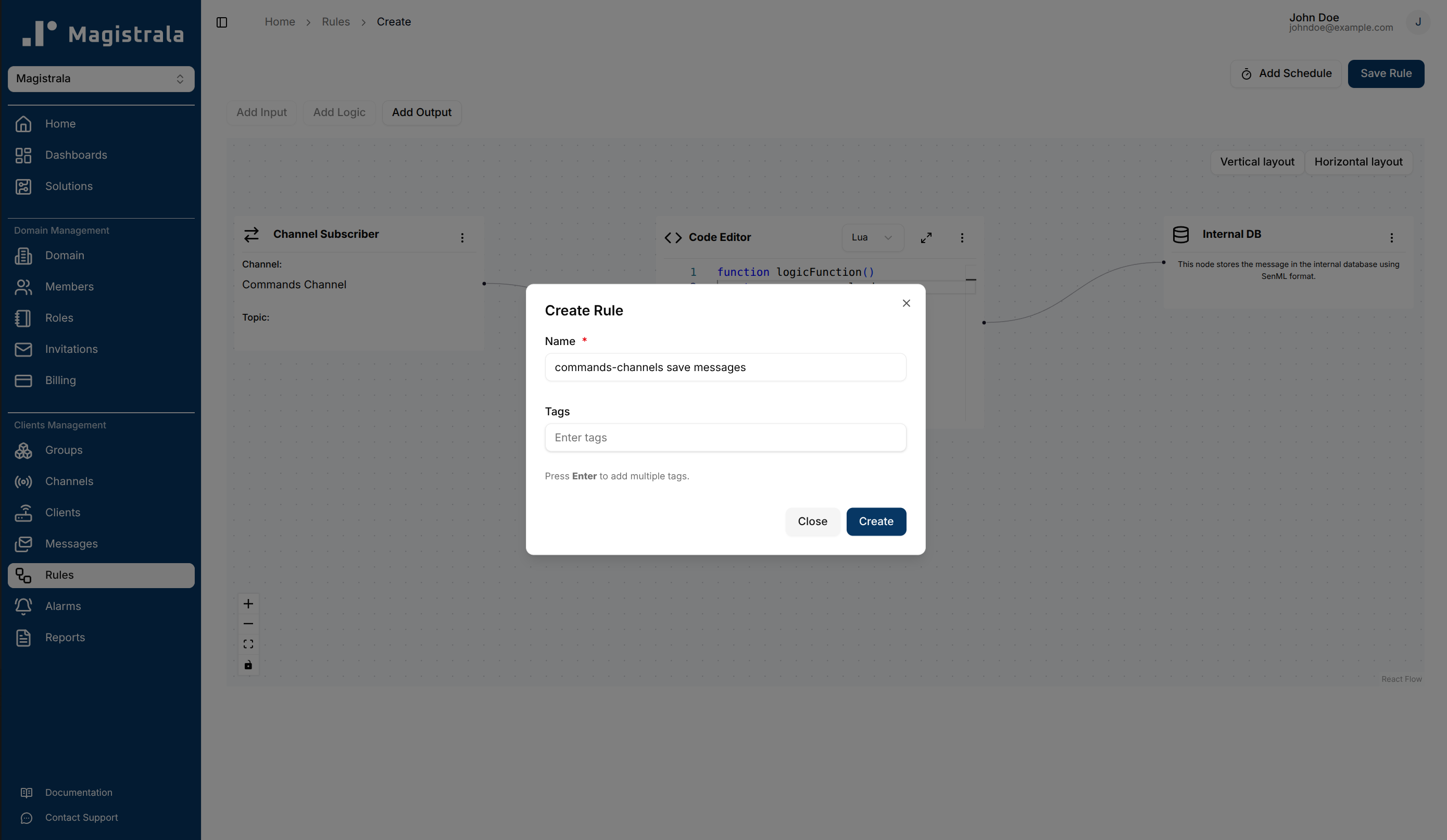Click the Dashboards grid icon

click(x=23, y=156)
